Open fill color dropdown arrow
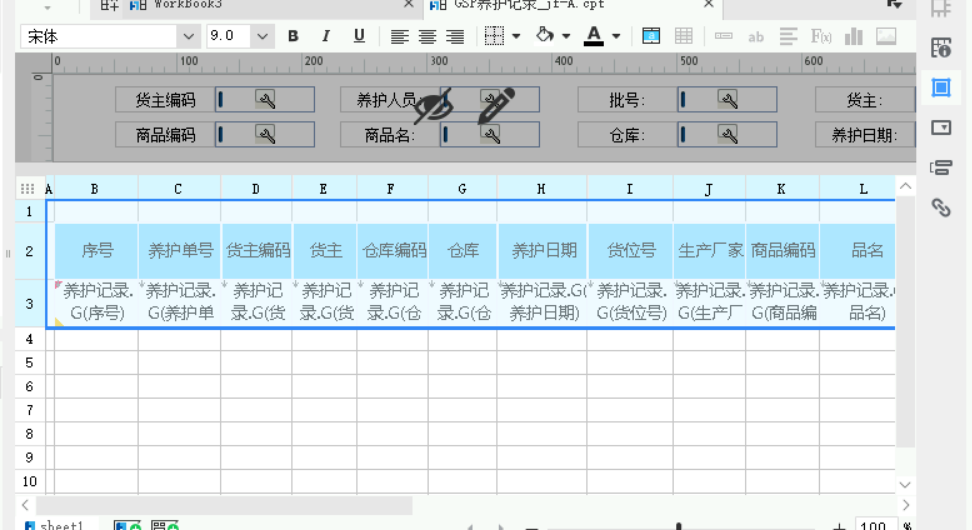The height and width of the screenshot is (530, 972). point(566,36)
